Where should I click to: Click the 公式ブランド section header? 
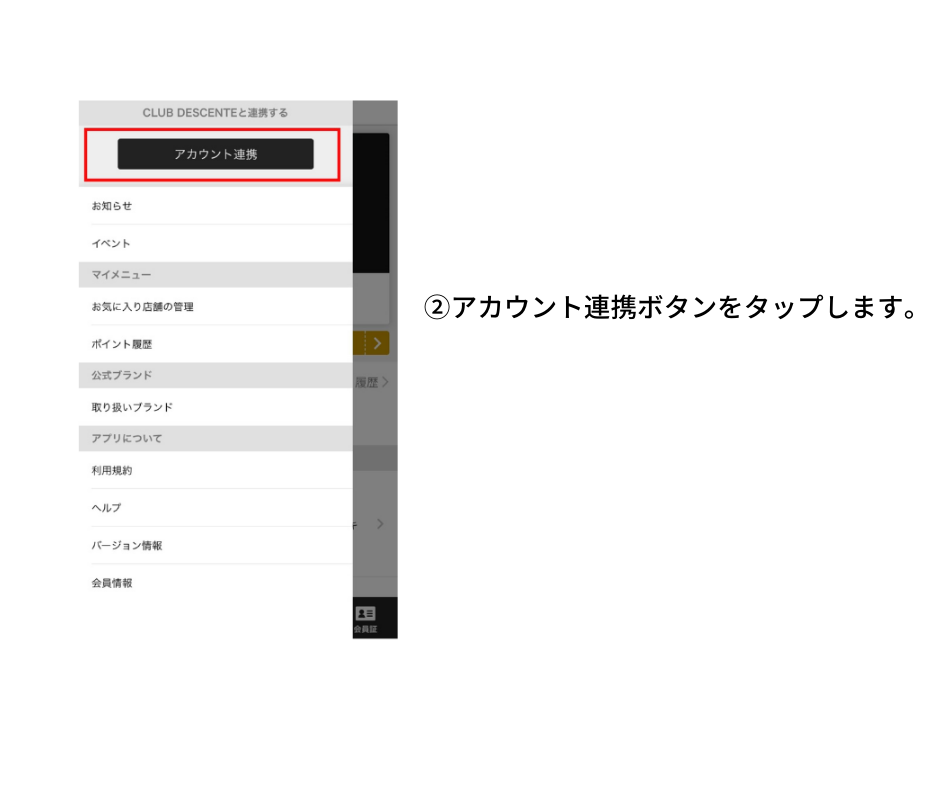(x=215, y=375)
